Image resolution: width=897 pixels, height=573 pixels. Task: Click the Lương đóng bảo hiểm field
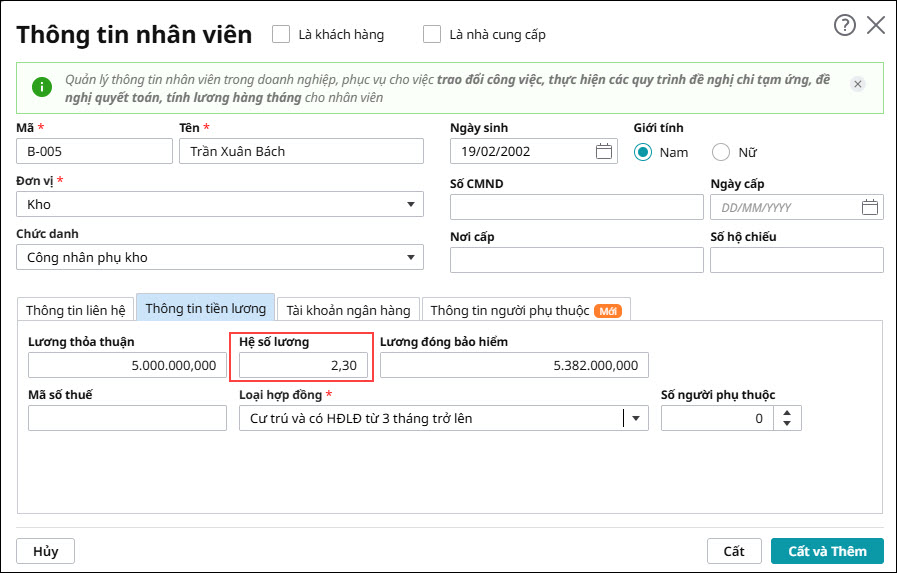point(514,365)
